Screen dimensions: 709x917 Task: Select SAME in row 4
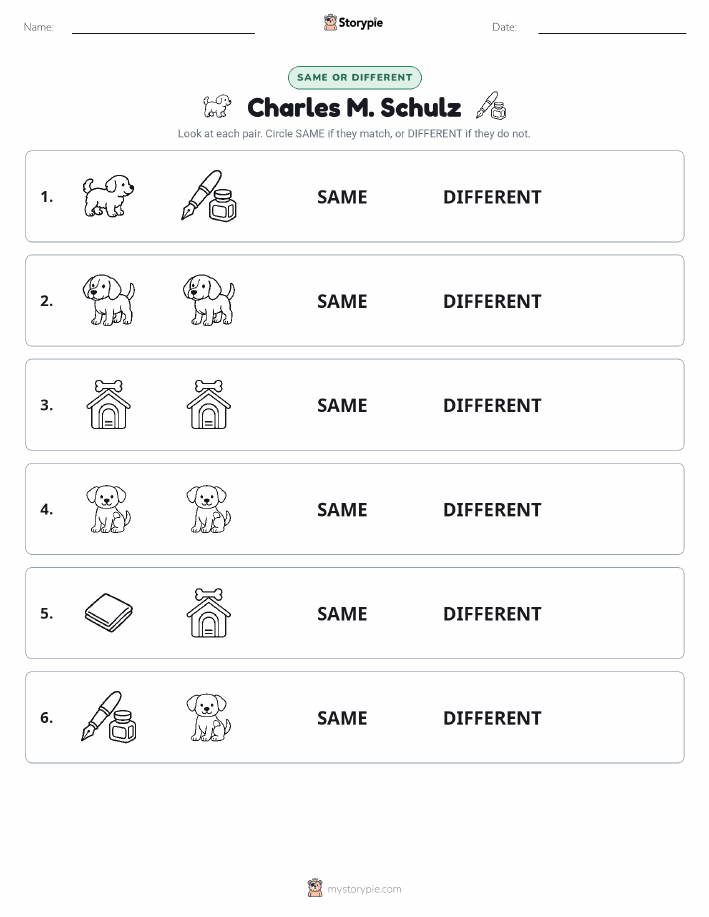pyautogui.click(x=342, y=509)
